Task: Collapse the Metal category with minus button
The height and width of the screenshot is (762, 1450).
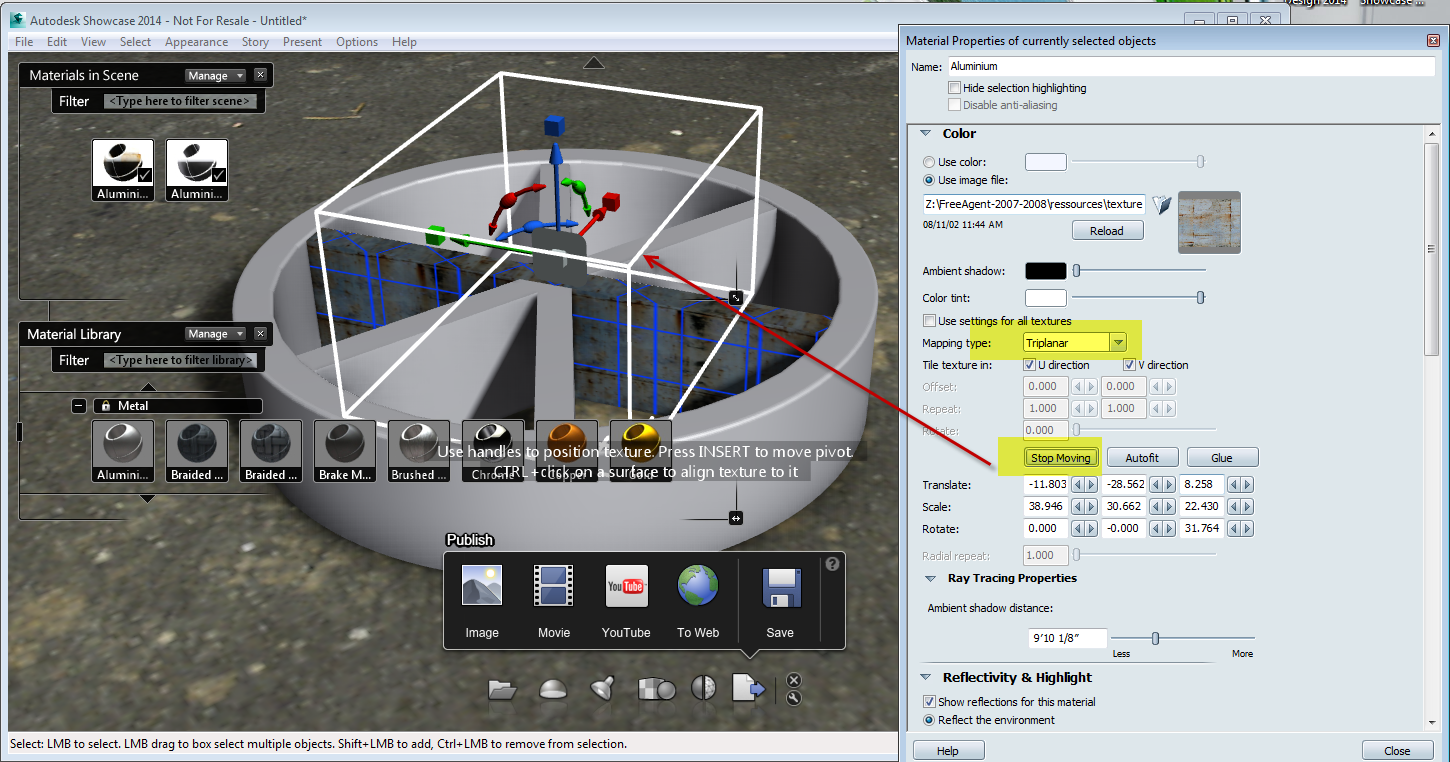Action: click(79, 406)
